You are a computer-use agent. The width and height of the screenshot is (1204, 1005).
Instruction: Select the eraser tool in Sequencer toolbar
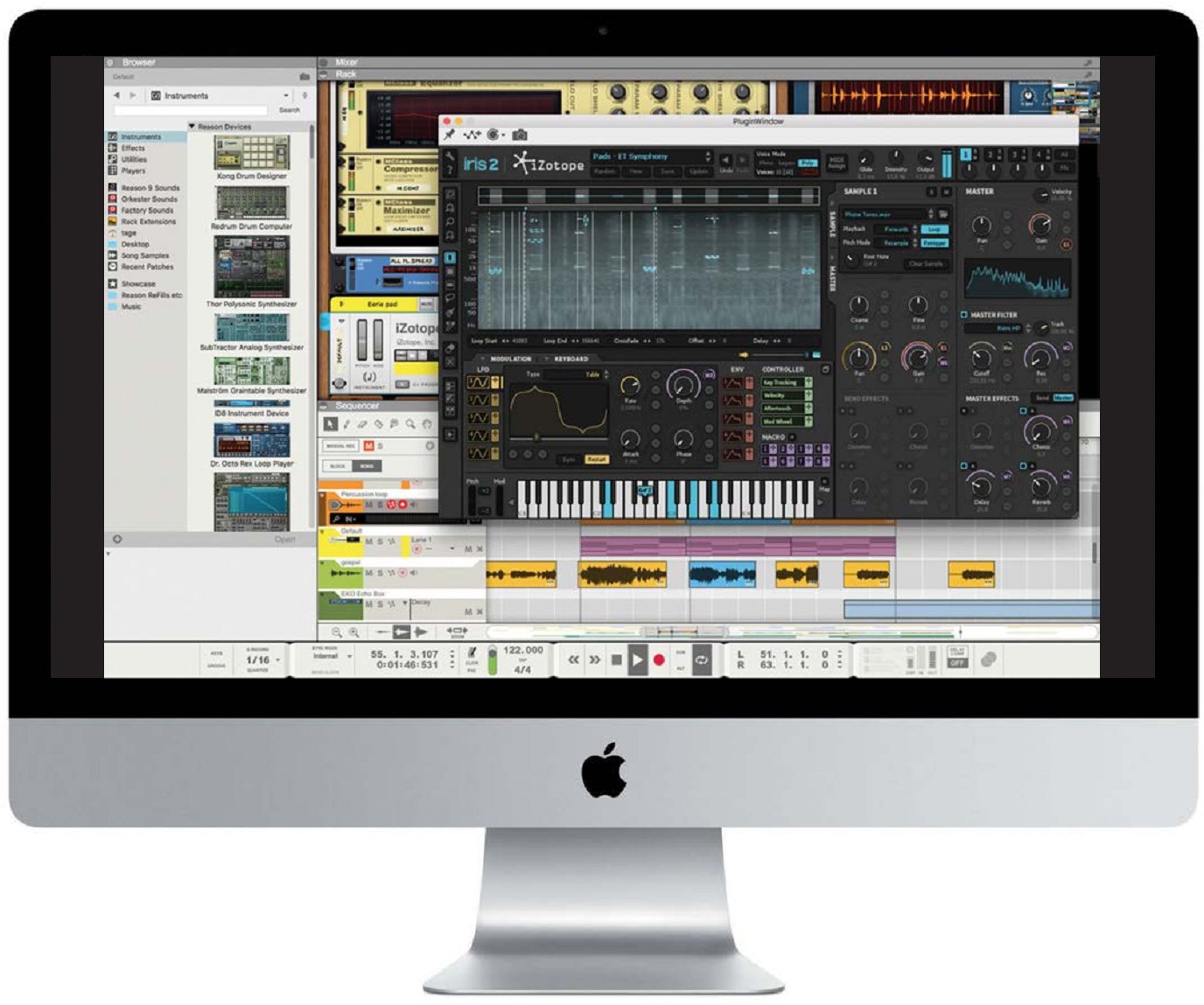362,424
